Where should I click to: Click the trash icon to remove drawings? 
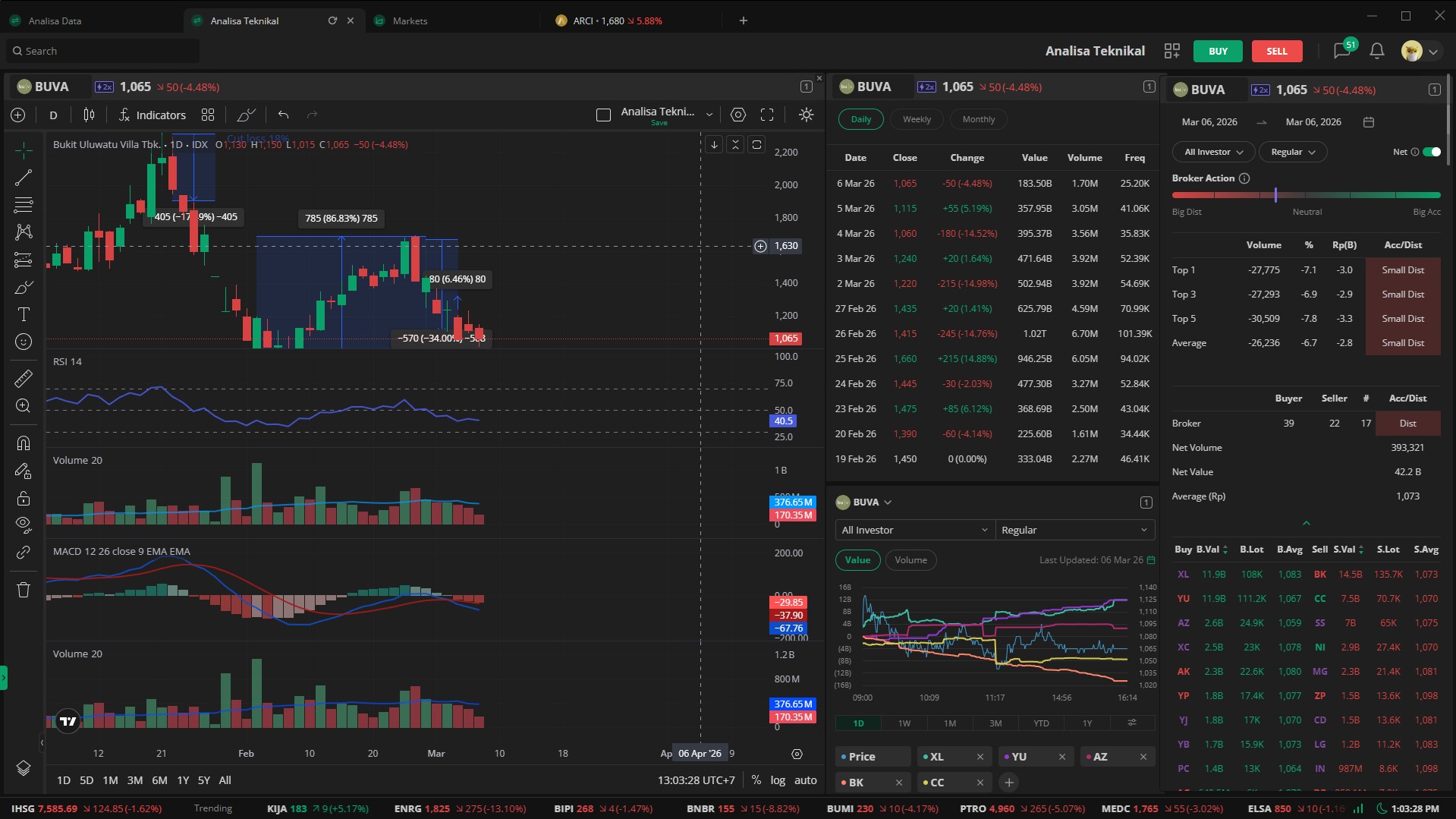24,590
